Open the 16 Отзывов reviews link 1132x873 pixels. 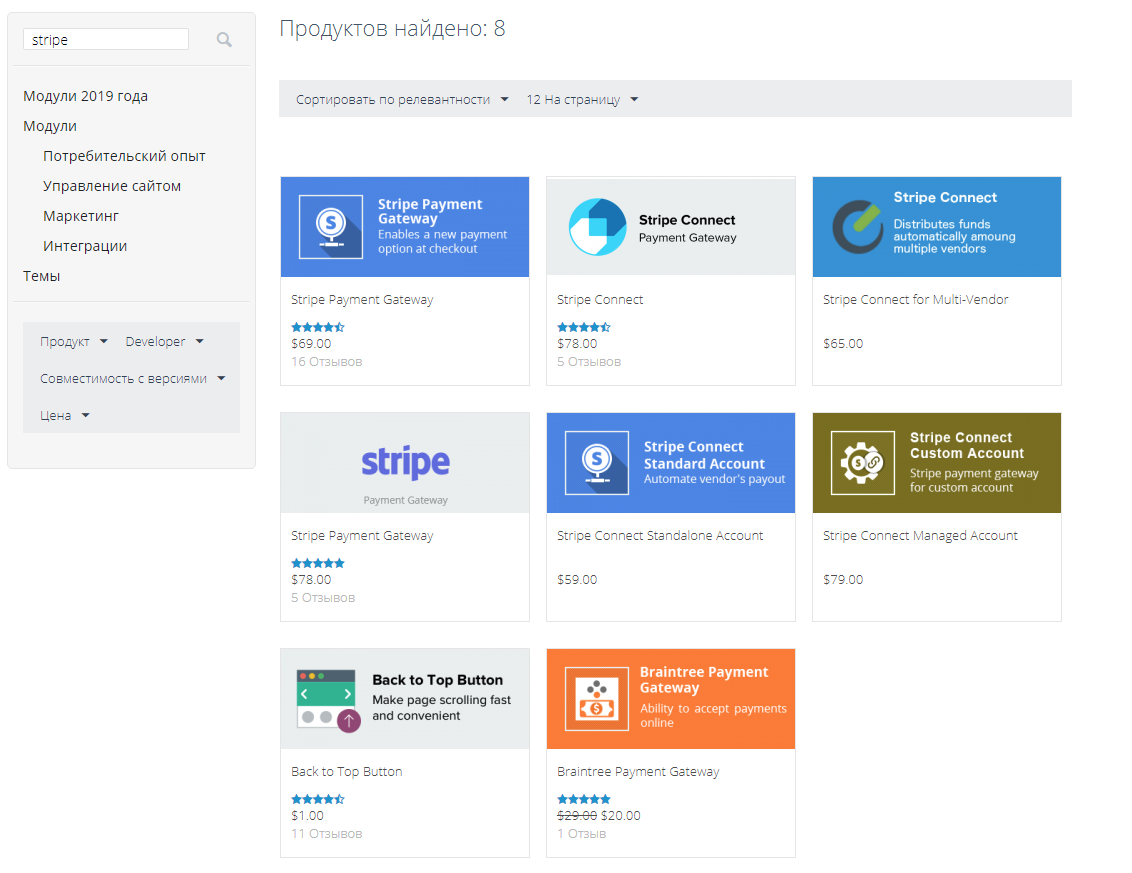326,362
